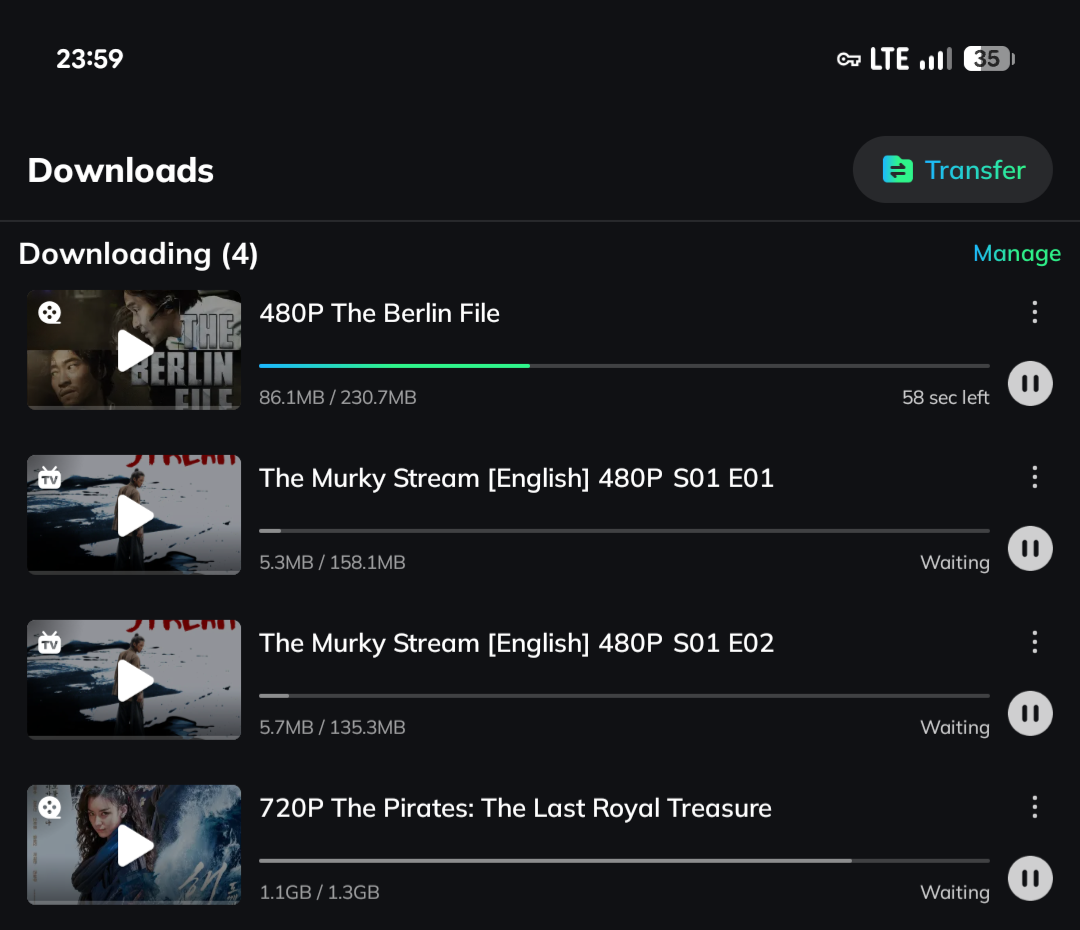Select the title ending in 'S01 E02'

(517, 643)
